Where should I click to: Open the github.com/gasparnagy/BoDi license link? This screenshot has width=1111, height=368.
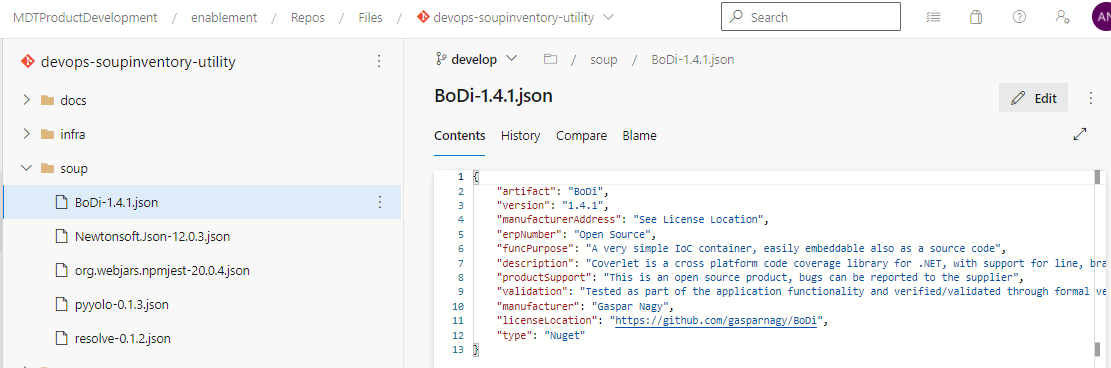tap(717, 320)
